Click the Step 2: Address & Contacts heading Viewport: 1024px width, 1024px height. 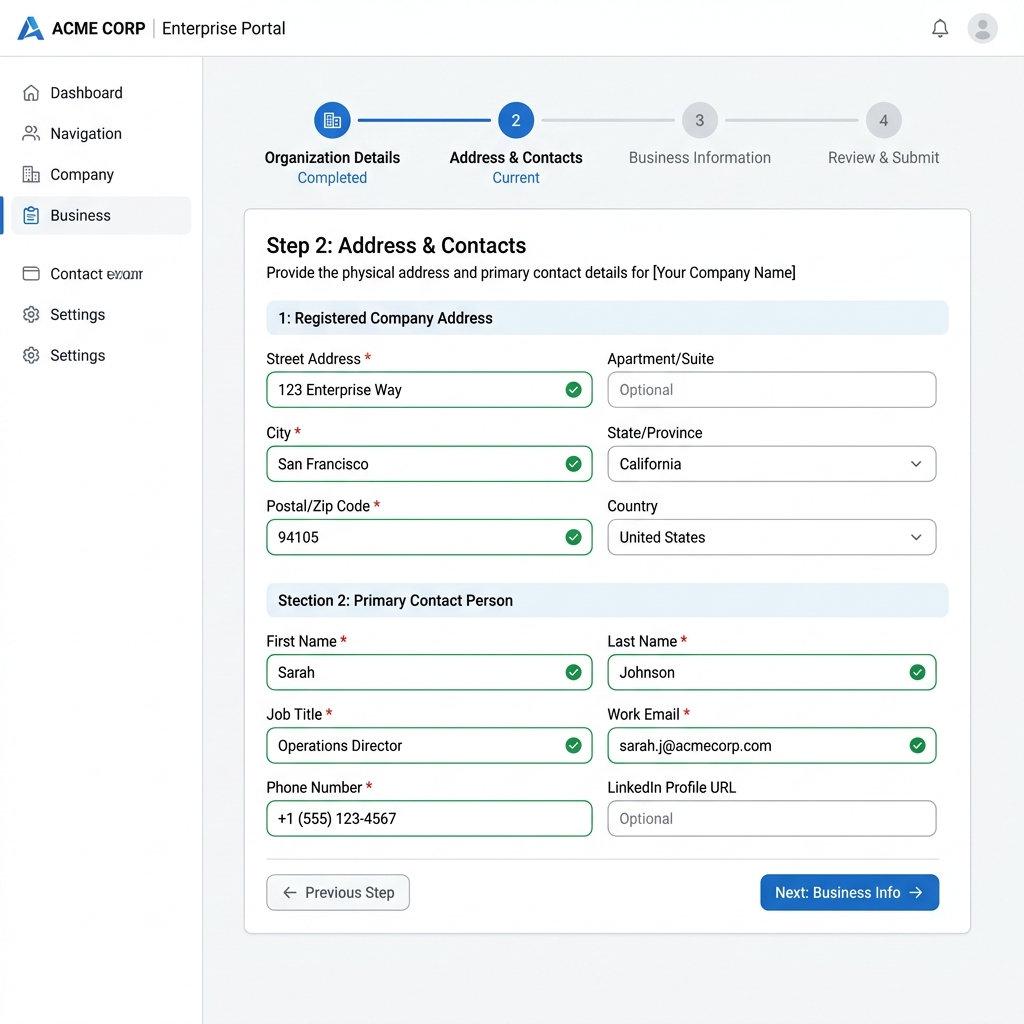pos(396,246)
